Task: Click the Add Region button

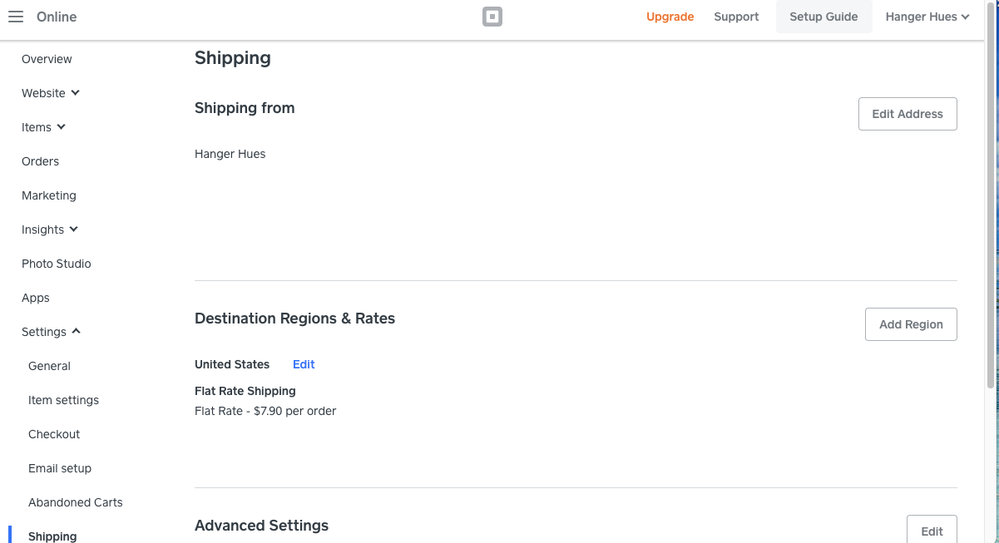Action: [910, 324]
